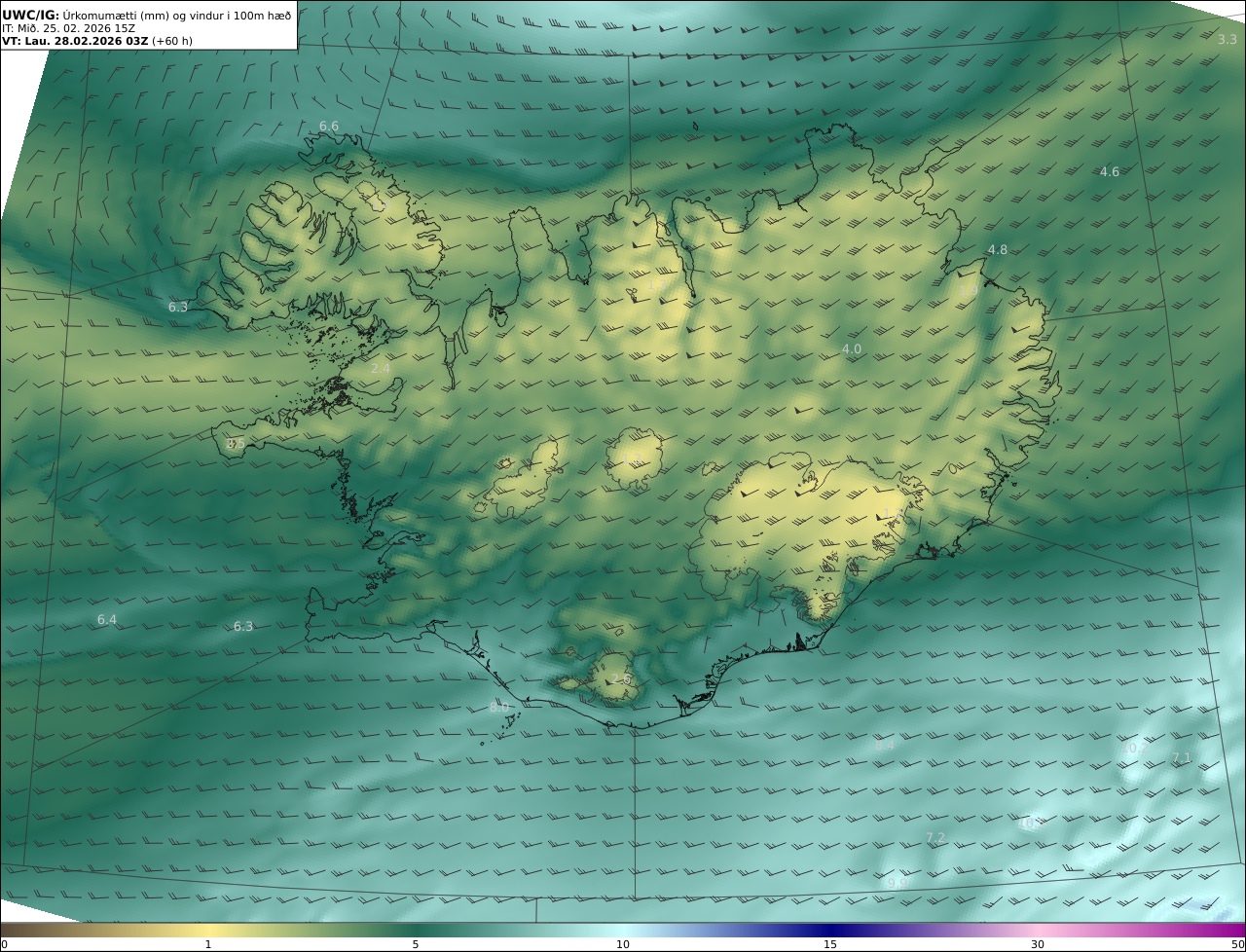1246x952 pixels.
Task: Click the 4.0 value label on the map
Action: [852, 349]
